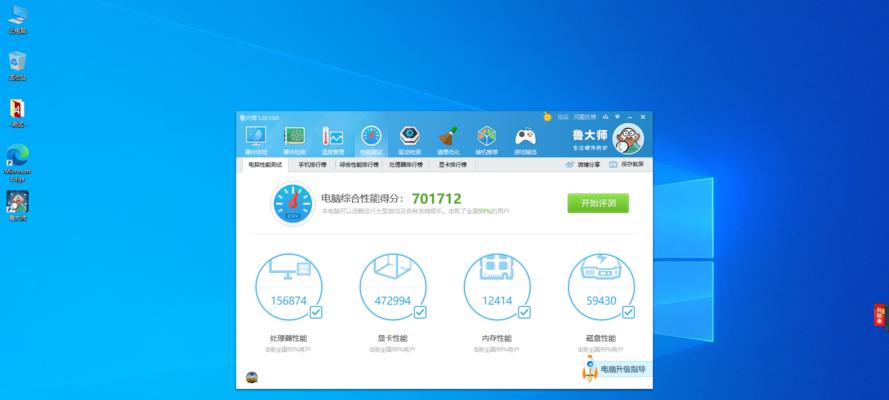Click the gold medal icon in title bar
Screen dimensions: 889x400
click(x=547, y=116)
